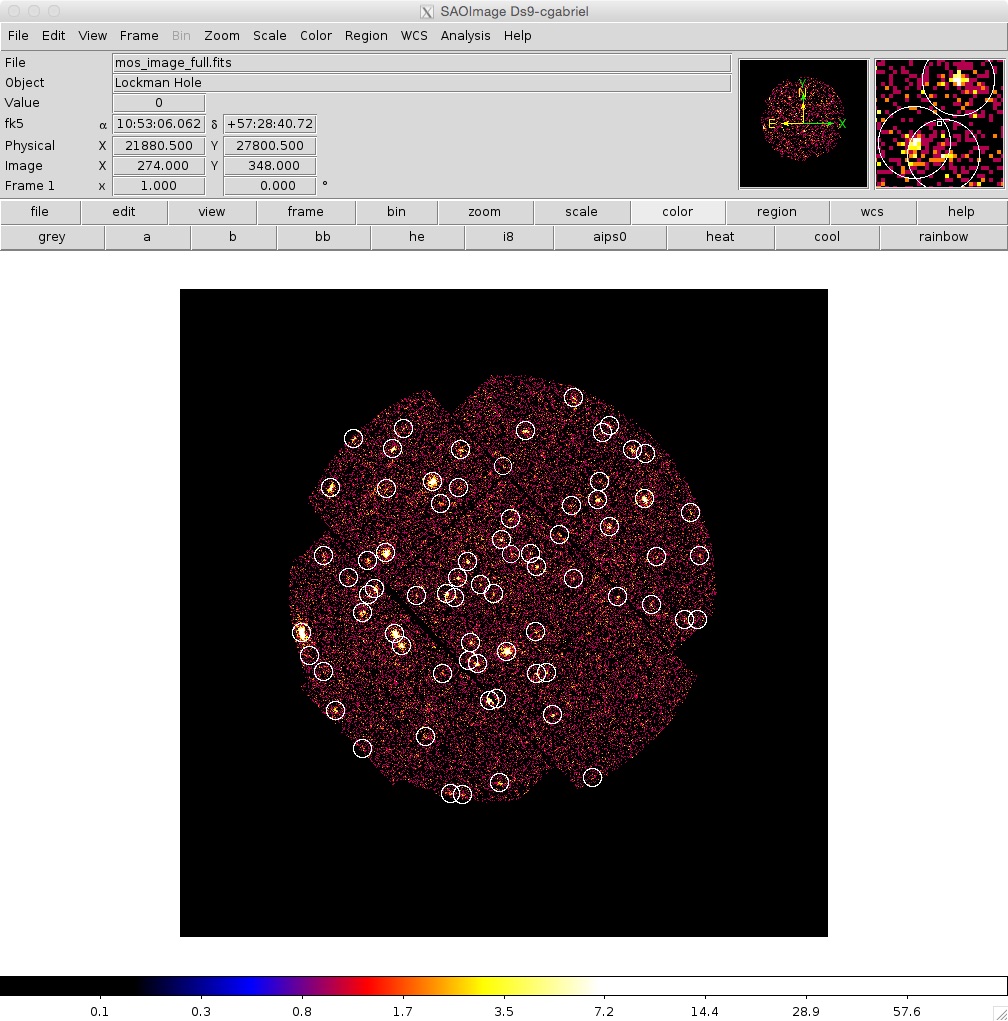
Task: Click the edit button in button bar
Action: coord(124,212)
